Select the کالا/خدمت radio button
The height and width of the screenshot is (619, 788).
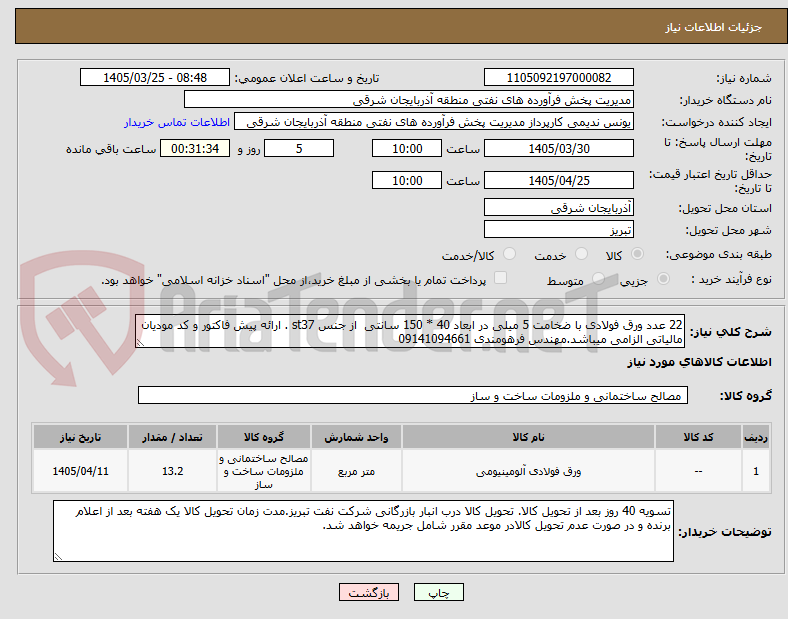point(509,254)
